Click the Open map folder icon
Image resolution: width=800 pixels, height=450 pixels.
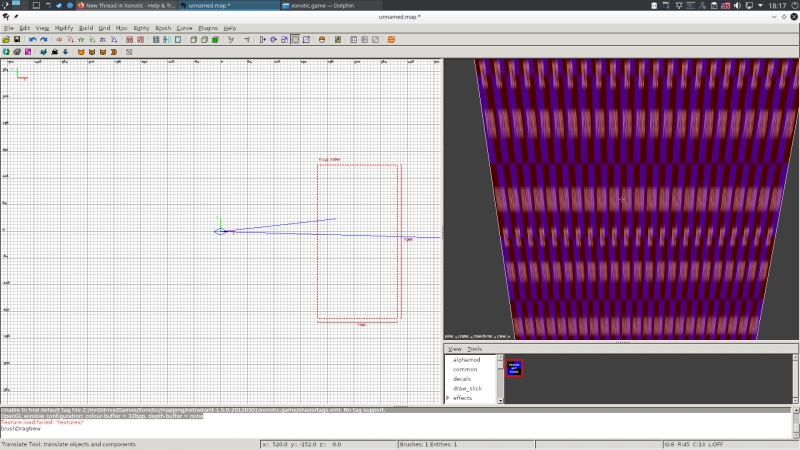(6, 40)
